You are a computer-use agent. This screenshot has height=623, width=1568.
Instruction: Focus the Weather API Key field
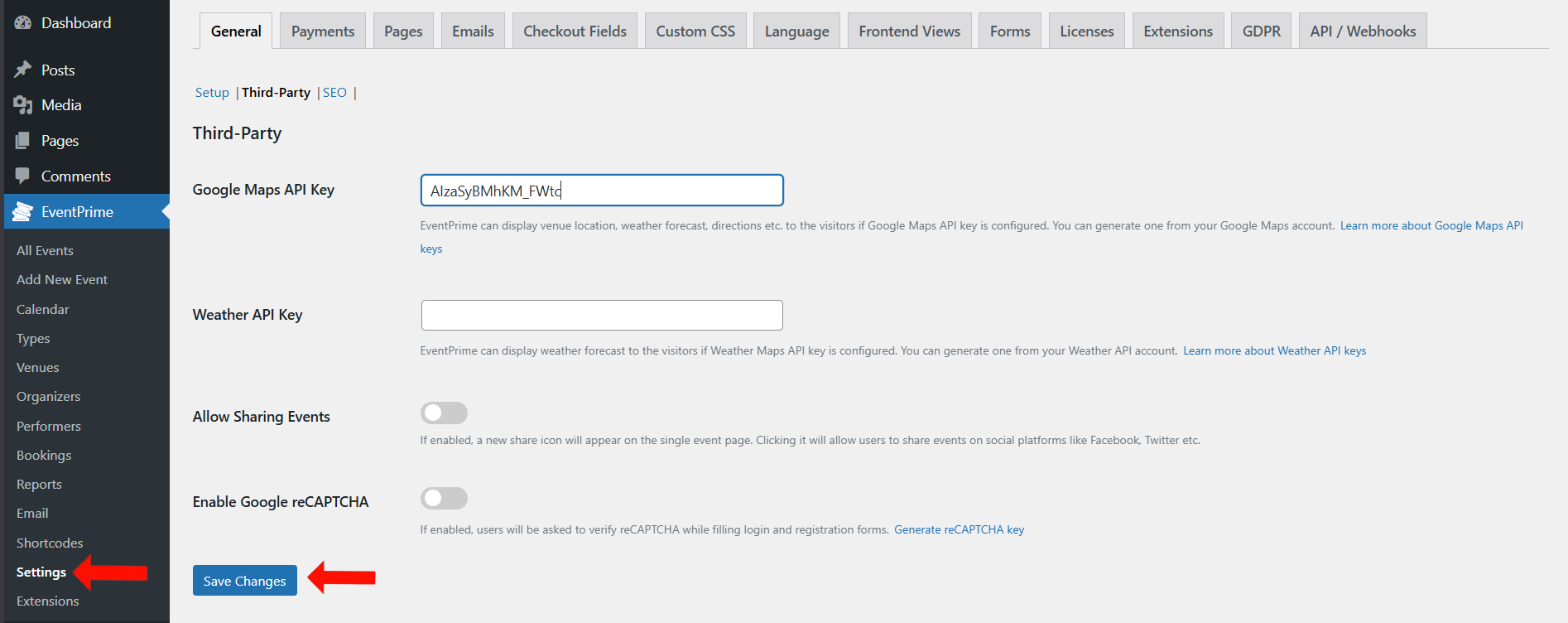pyautogui.click(x=602, y=316)
